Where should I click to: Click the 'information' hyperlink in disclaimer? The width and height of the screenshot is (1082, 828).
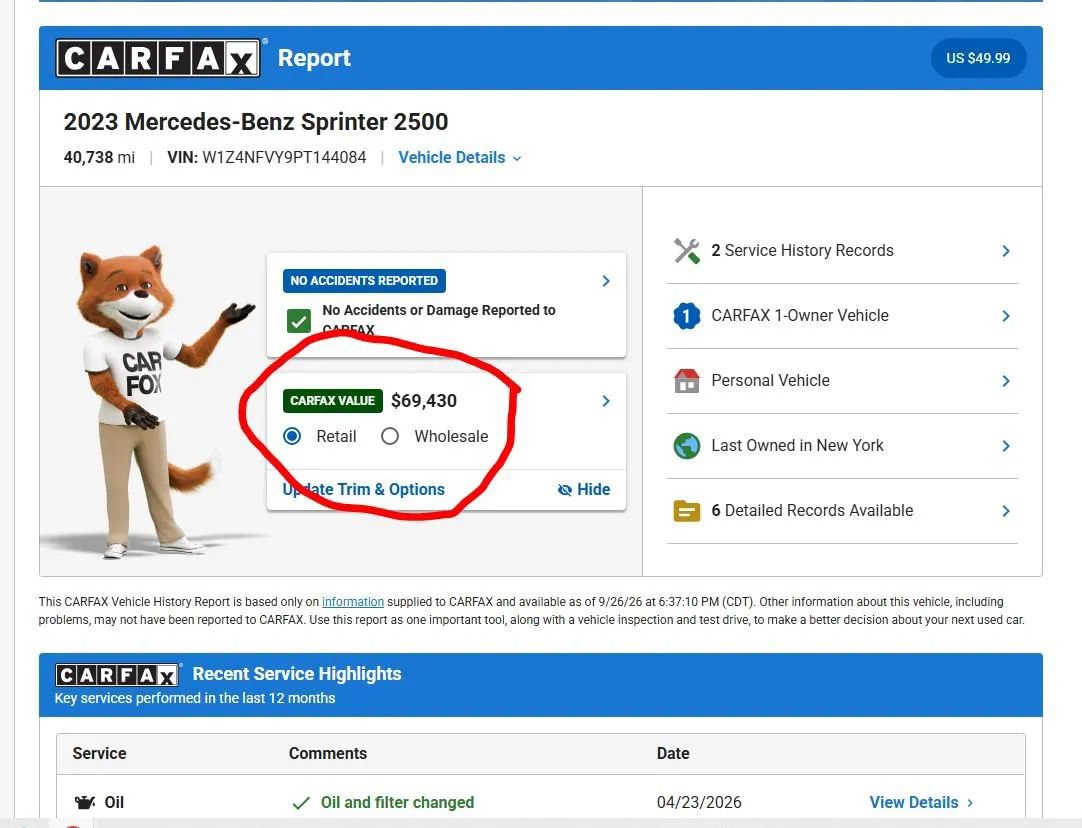353,602
